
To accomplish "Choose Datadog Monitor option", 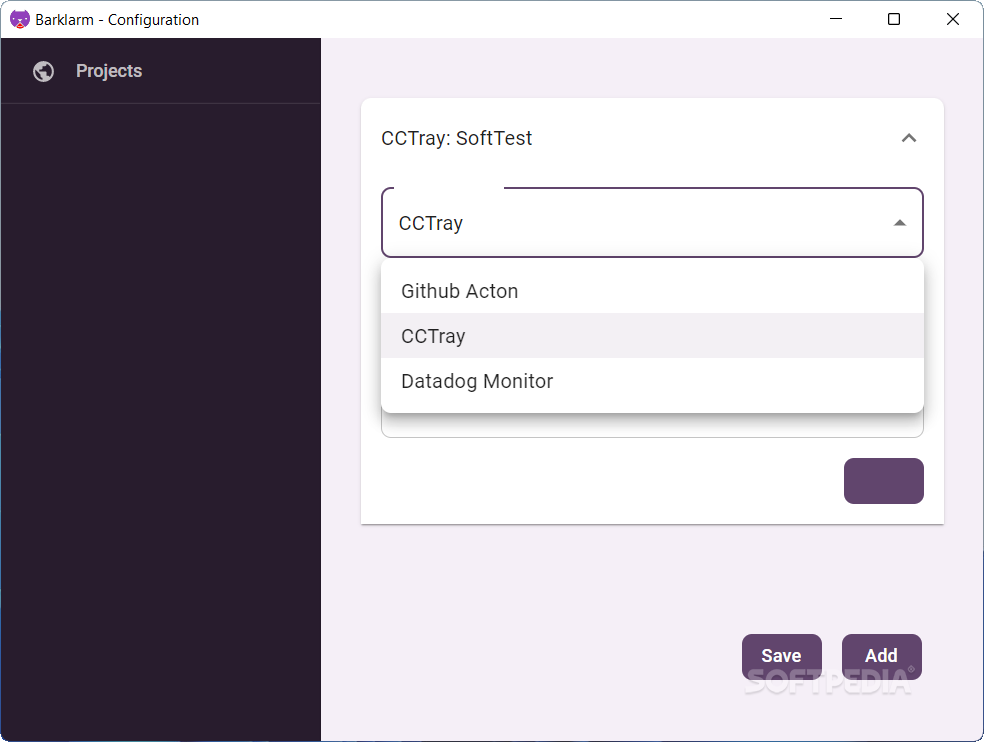I will click(x=652, y=381).
